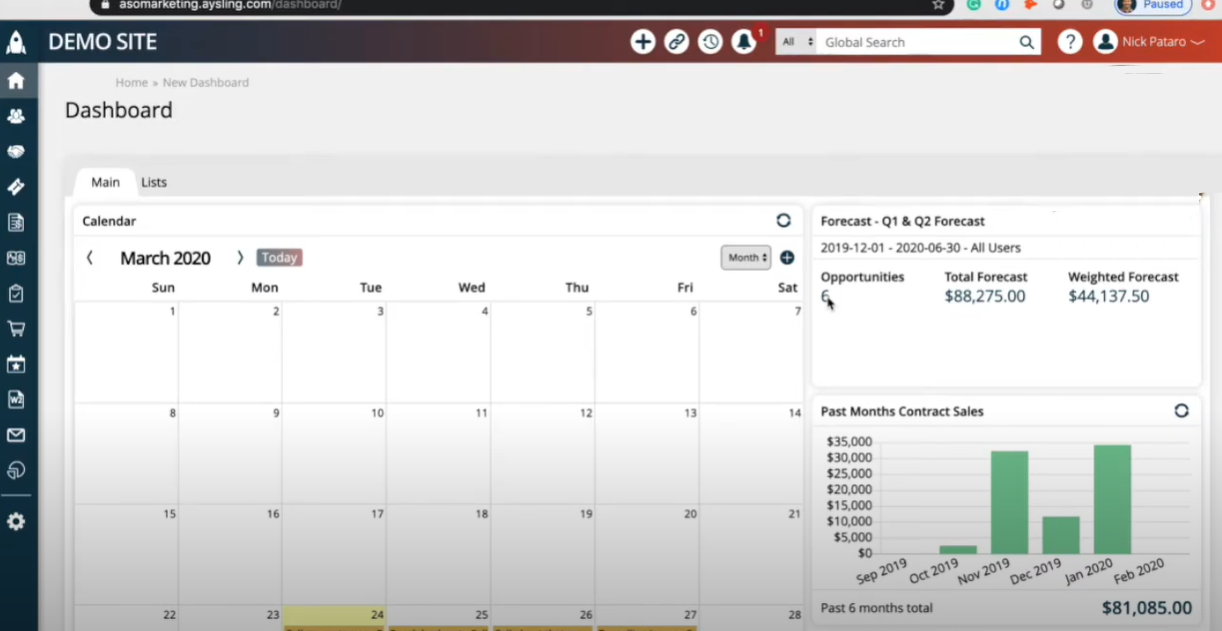
Task: Go to previous month arrow
Action: (x=90, y=257)
